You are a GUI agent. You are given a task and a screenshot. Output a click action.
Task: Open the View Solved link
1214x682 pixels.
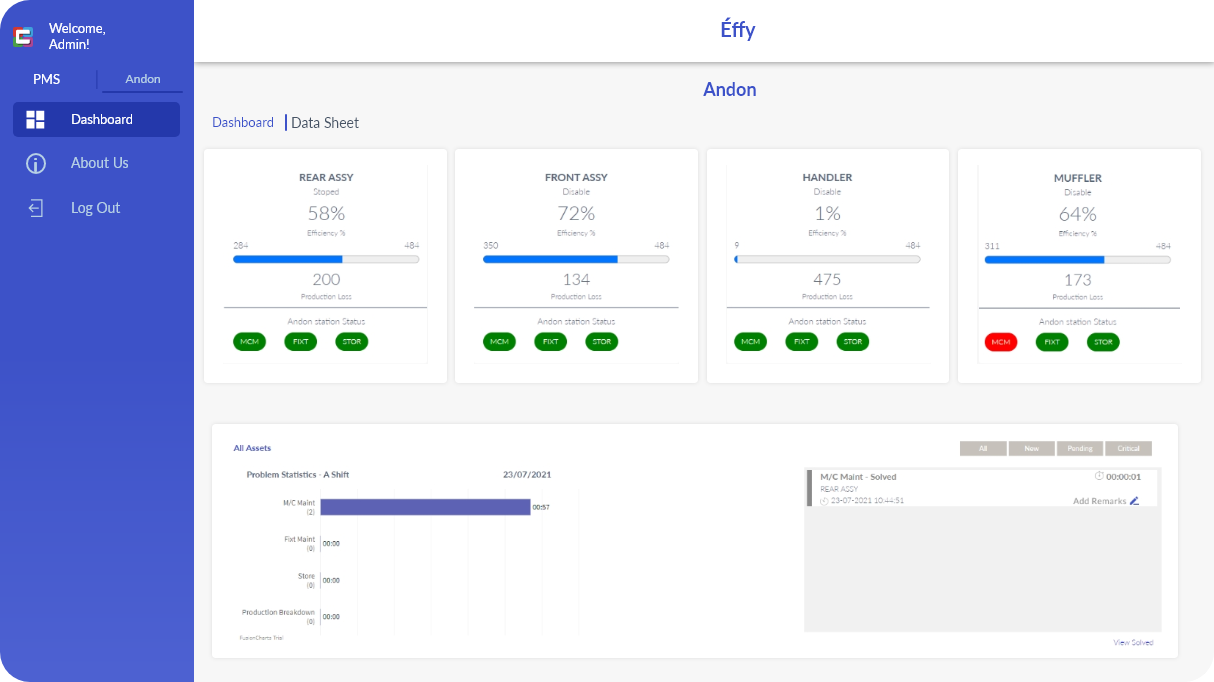tap(1132, 642)
